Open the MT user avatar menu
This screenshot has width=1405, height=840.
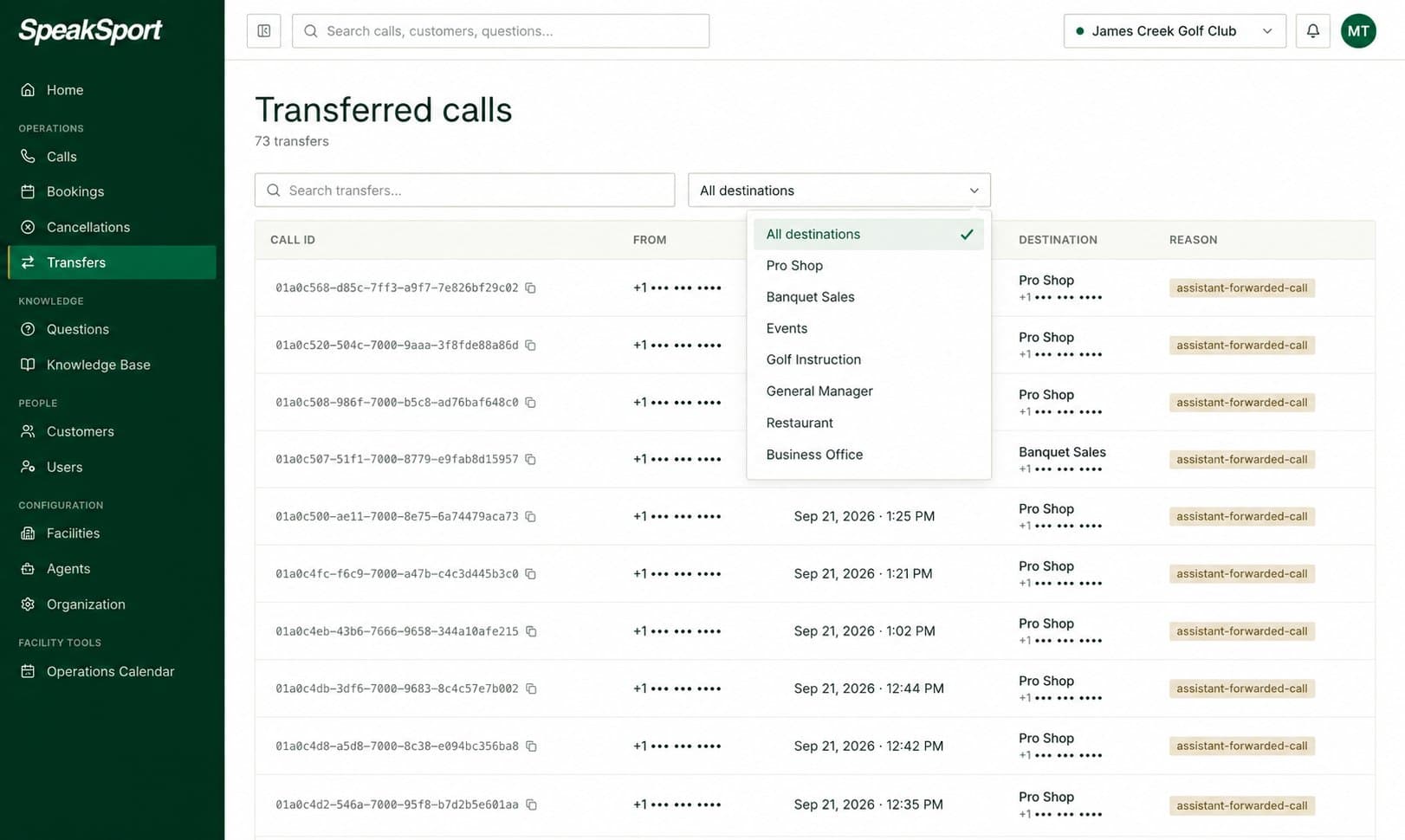tap(1358, 31)
